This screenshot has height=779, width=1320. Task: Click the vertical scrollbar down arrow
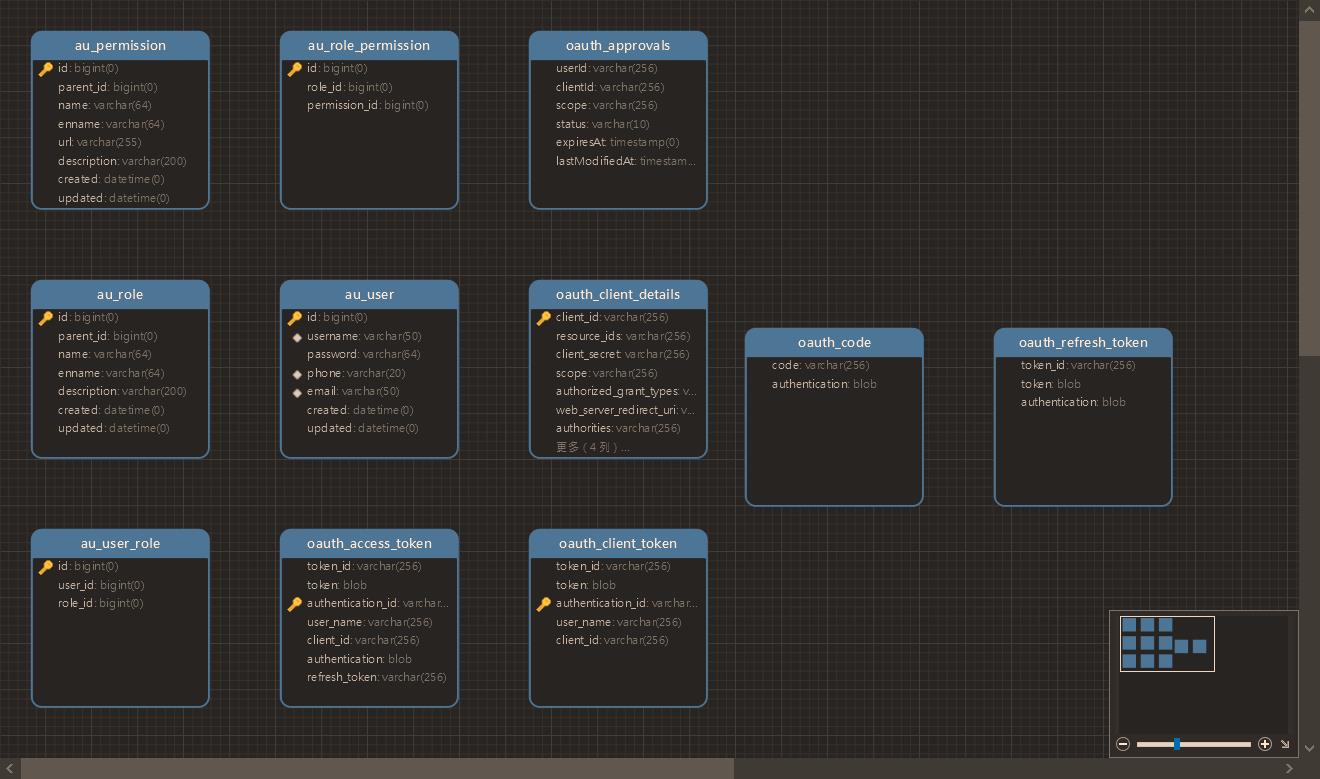pyautogui.click(x=1309, y=748)
